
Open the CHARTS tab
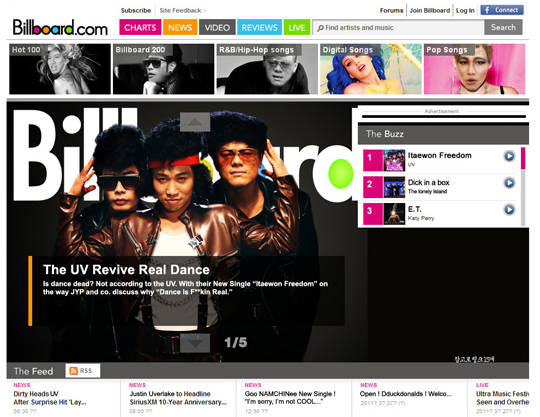(140, 27)
